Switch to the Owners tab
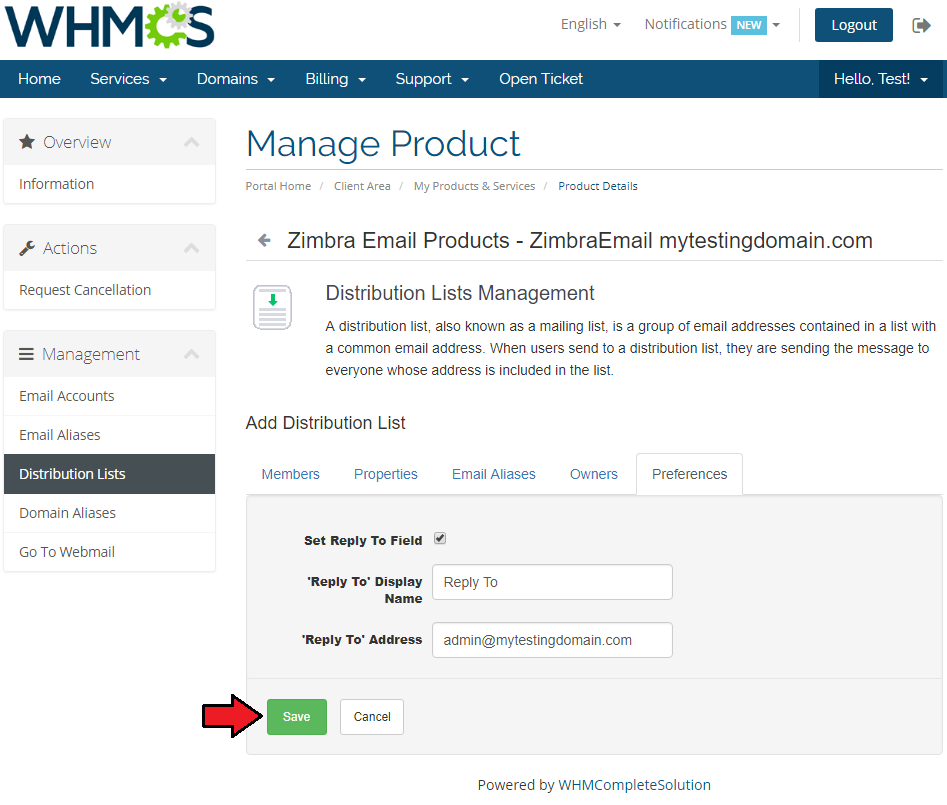The image size is (947, 805). click(594, 474)
